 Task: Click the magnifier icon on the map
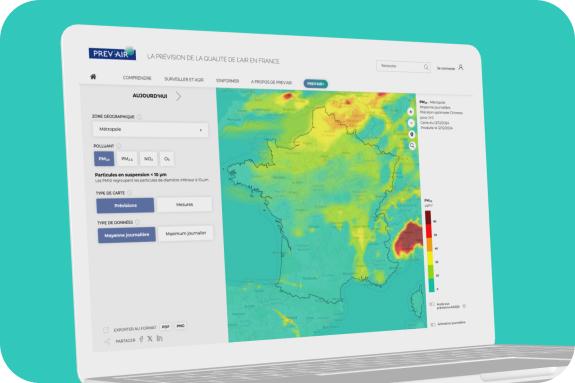pyautogui.click(x=412, y=146)
